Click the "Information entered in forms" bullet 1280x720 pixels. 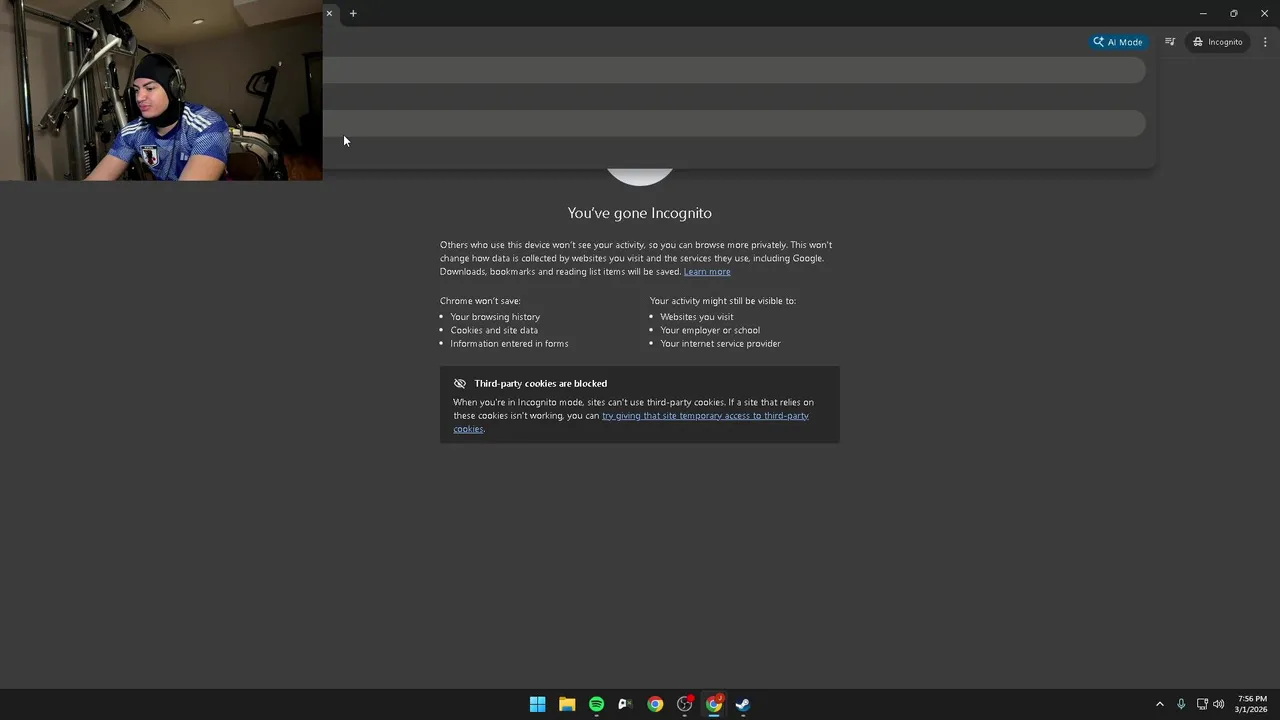pos(509,344)
